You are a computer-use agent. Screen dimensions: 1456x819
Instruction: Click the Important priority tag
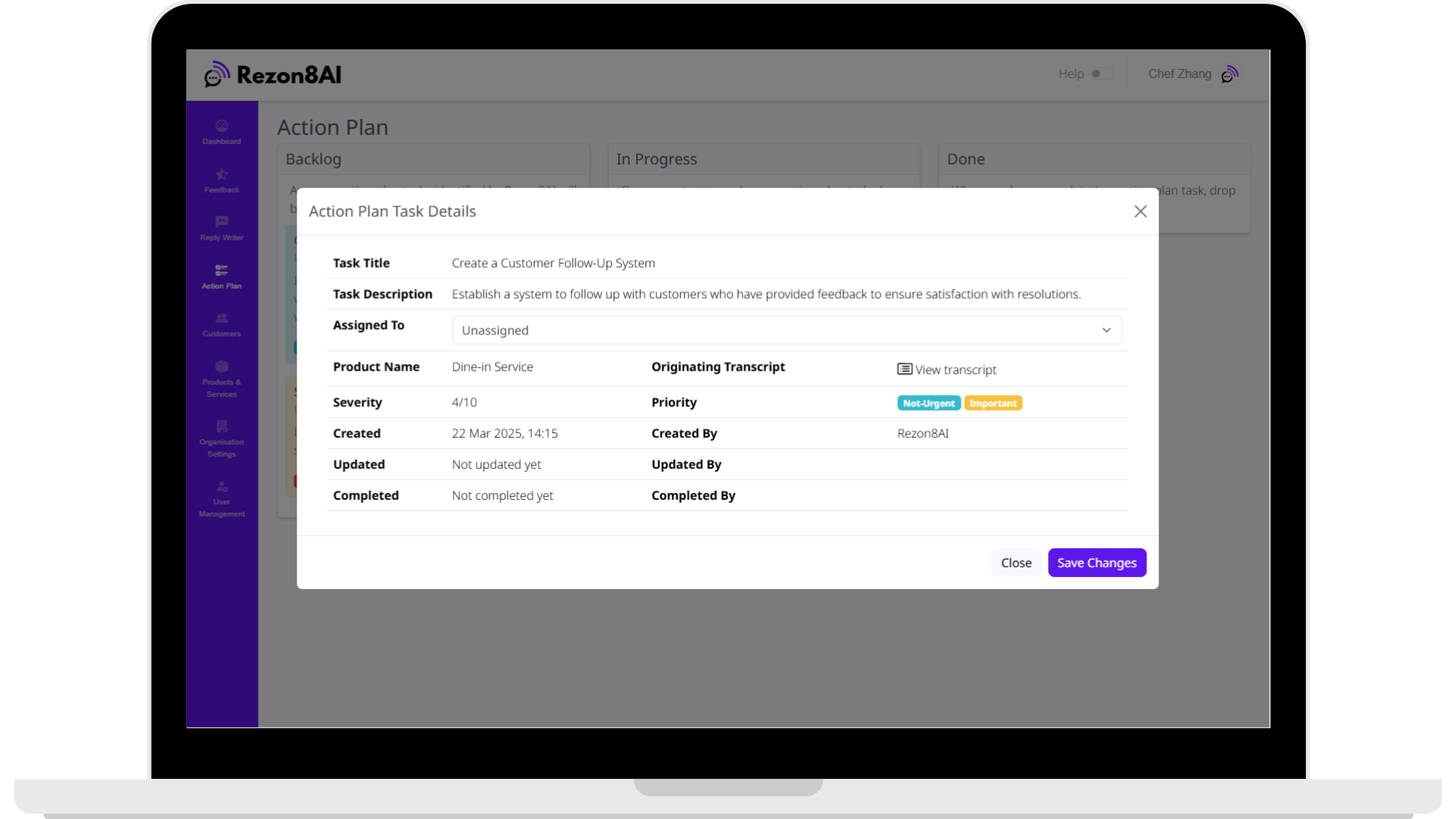pos(993,403)
